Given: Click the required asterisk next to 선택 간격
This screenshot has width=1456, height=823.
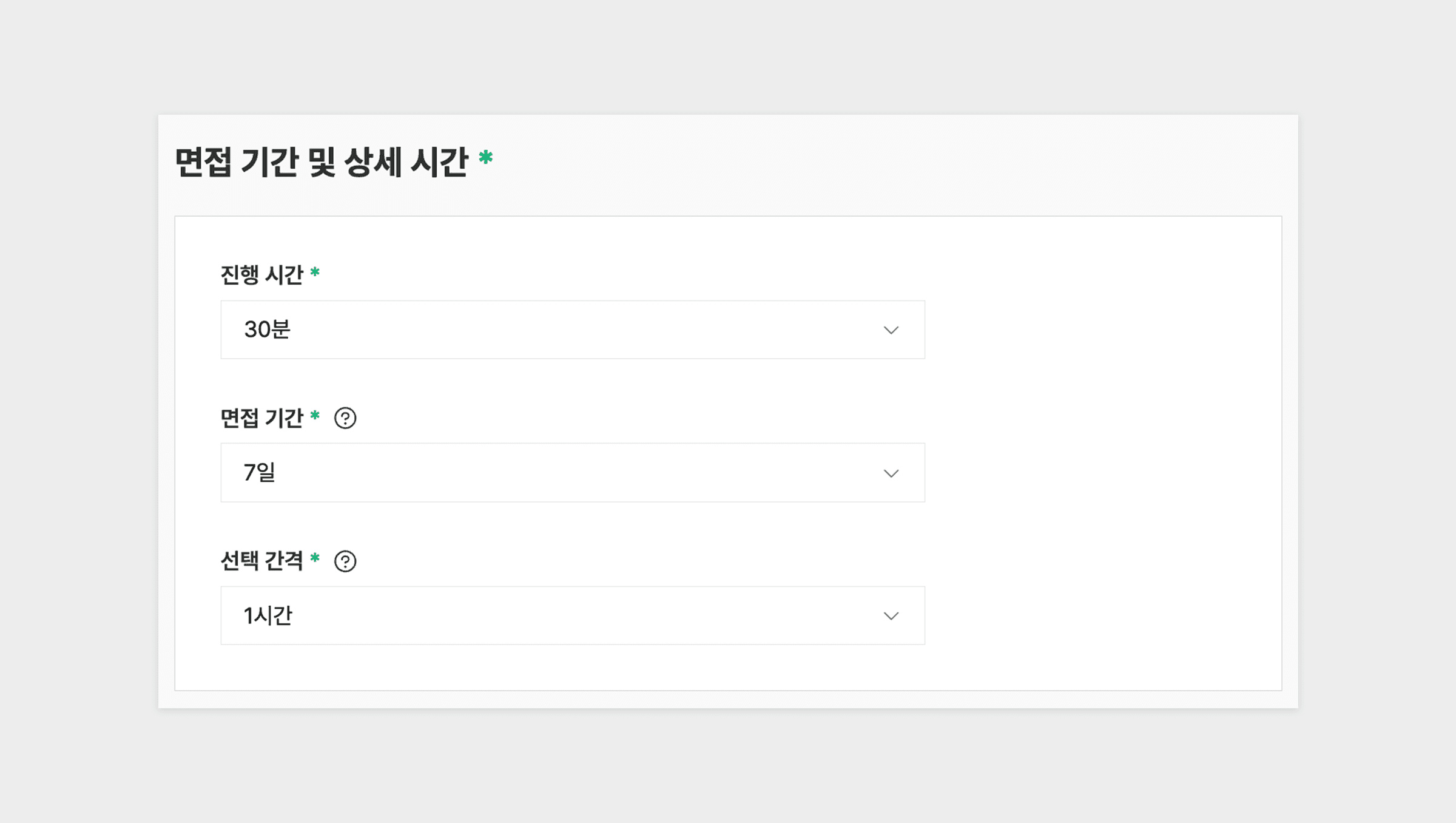Looking at the screenshot, I should (x=315, y=558).
